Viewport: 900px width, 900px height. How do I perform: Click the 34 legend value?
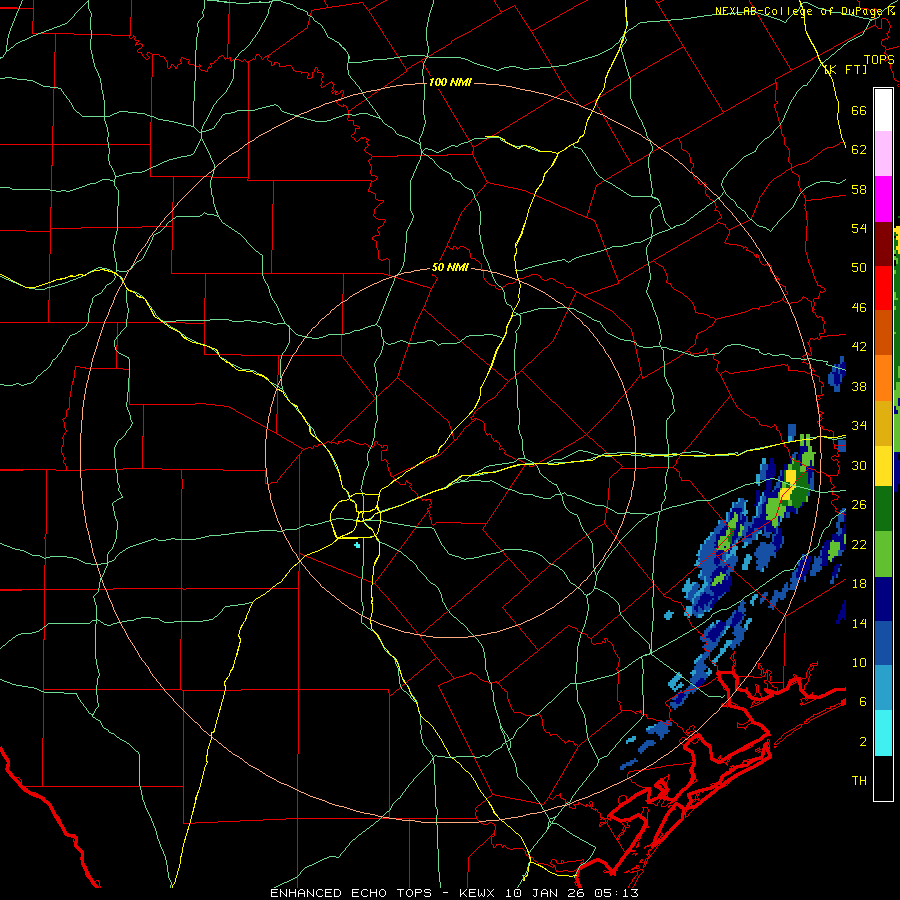[x=859, y=425]
